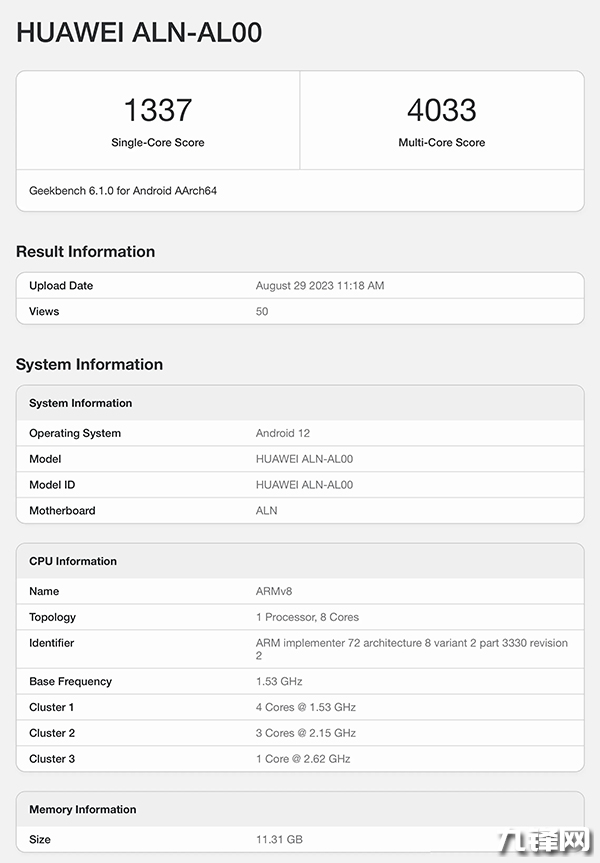Click the Result Information heading
This screenshot has height=863, width=600.
coord(86,252)
